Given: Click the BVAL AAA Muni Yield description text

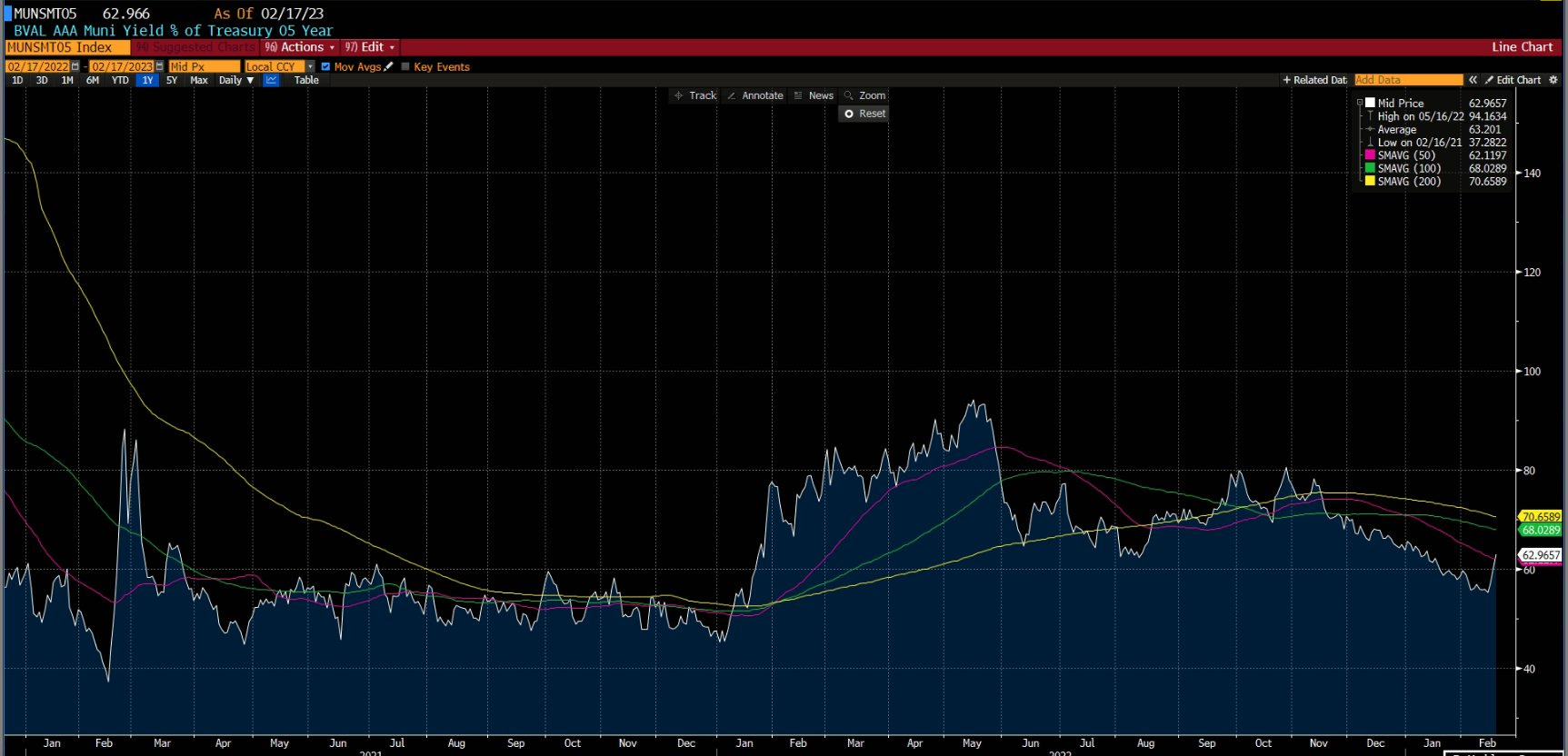Looking at the screenshot, I should 174,31.
